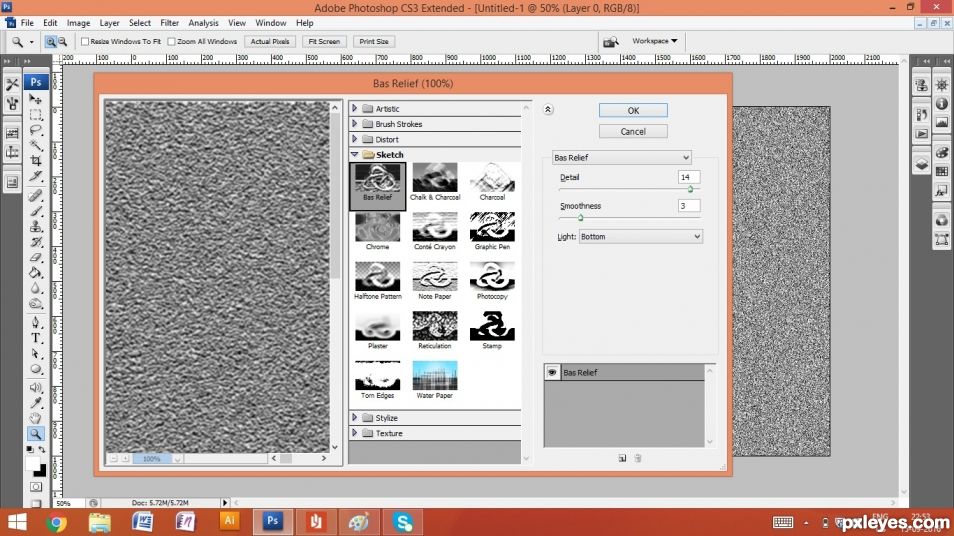Screen dimensions: 954x536
Task: Select the Zoom tool in toolbox
Action: (x=35, y=434)
